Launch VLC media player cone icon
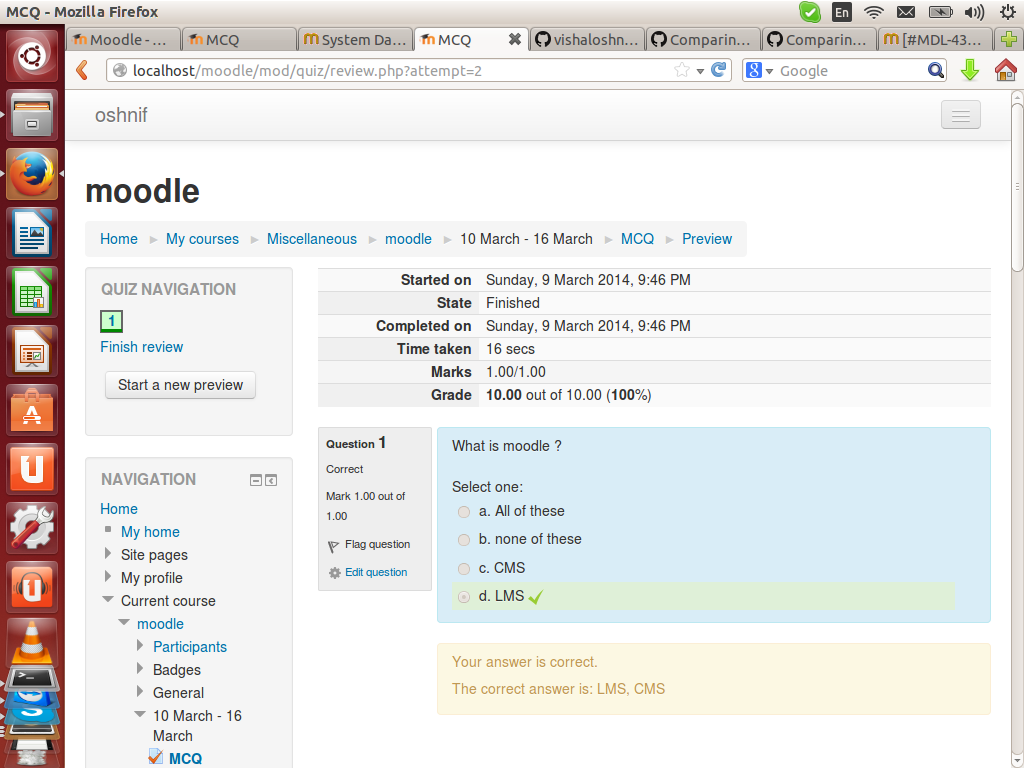 (x=32, y=640)
